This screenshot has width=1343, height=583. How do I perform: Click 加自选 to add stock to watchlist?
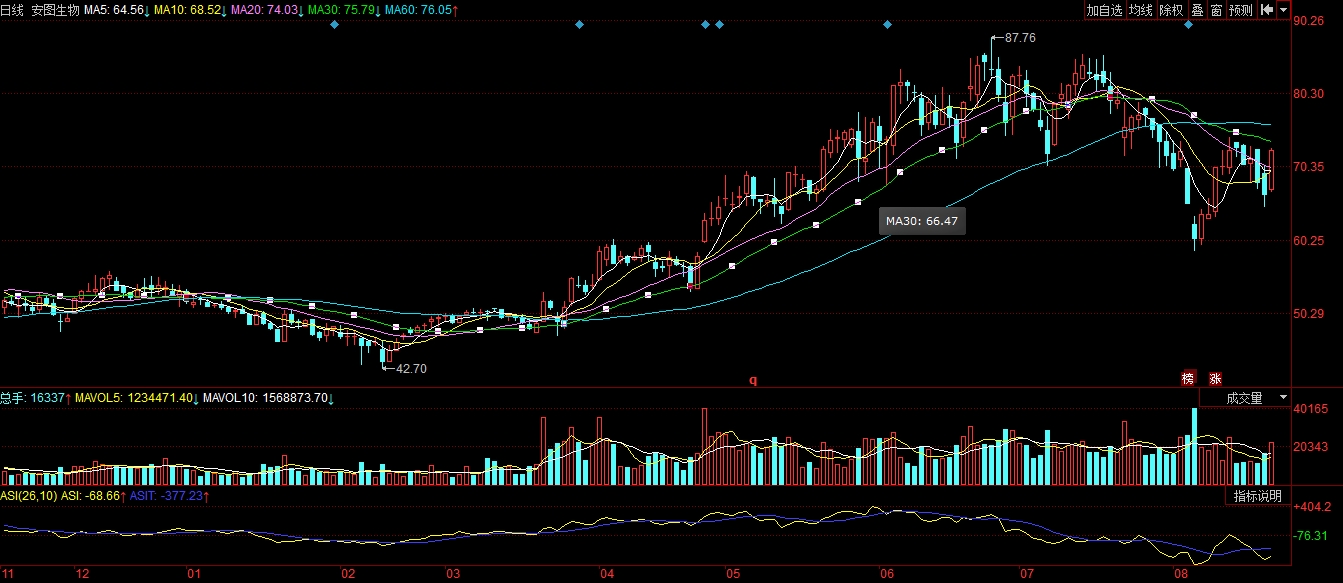point(1105,10)
